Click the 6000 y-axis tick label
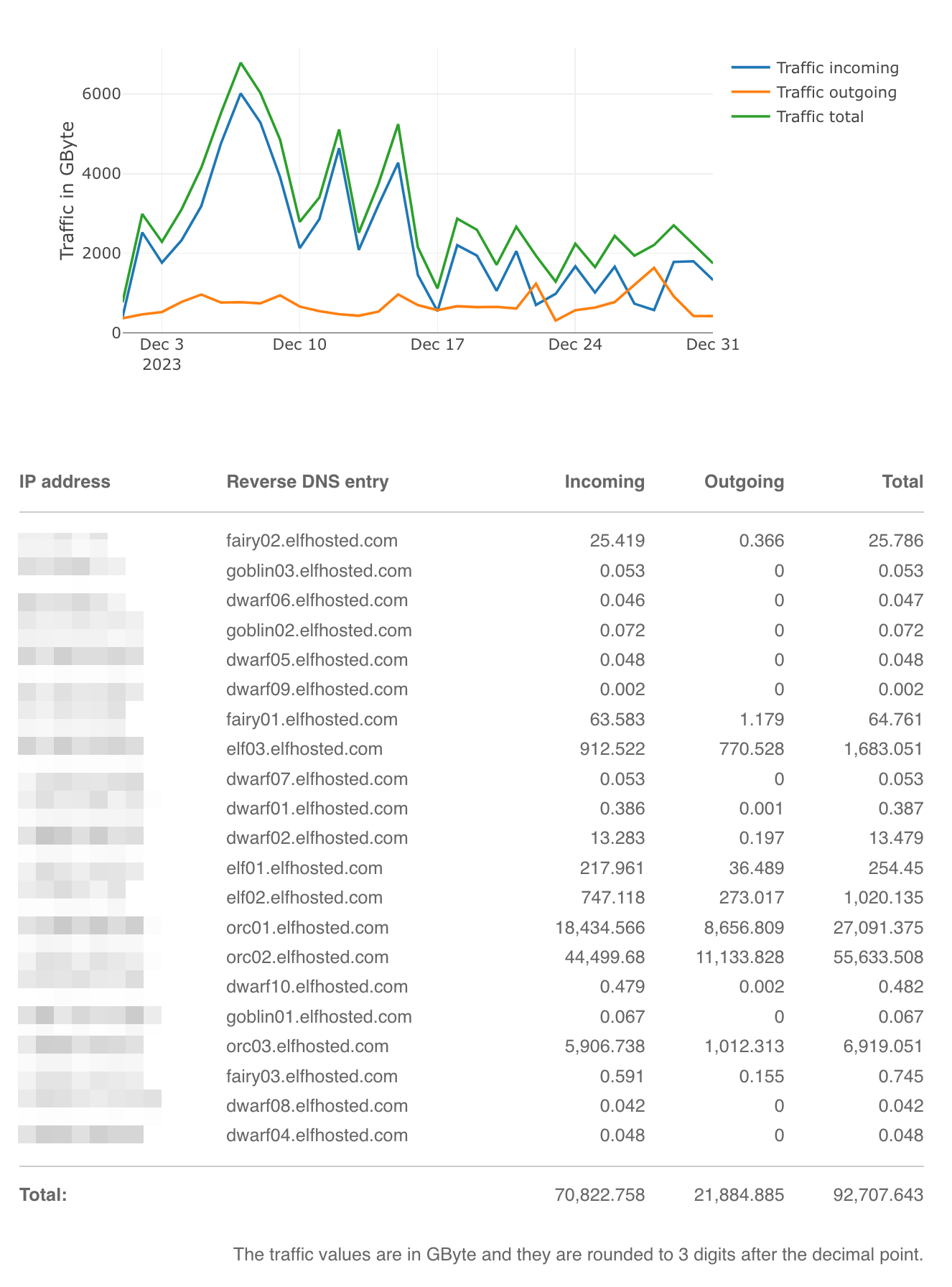Viewport: 952px width, 1287px height. pyautogui.click(x=102, y=94)
